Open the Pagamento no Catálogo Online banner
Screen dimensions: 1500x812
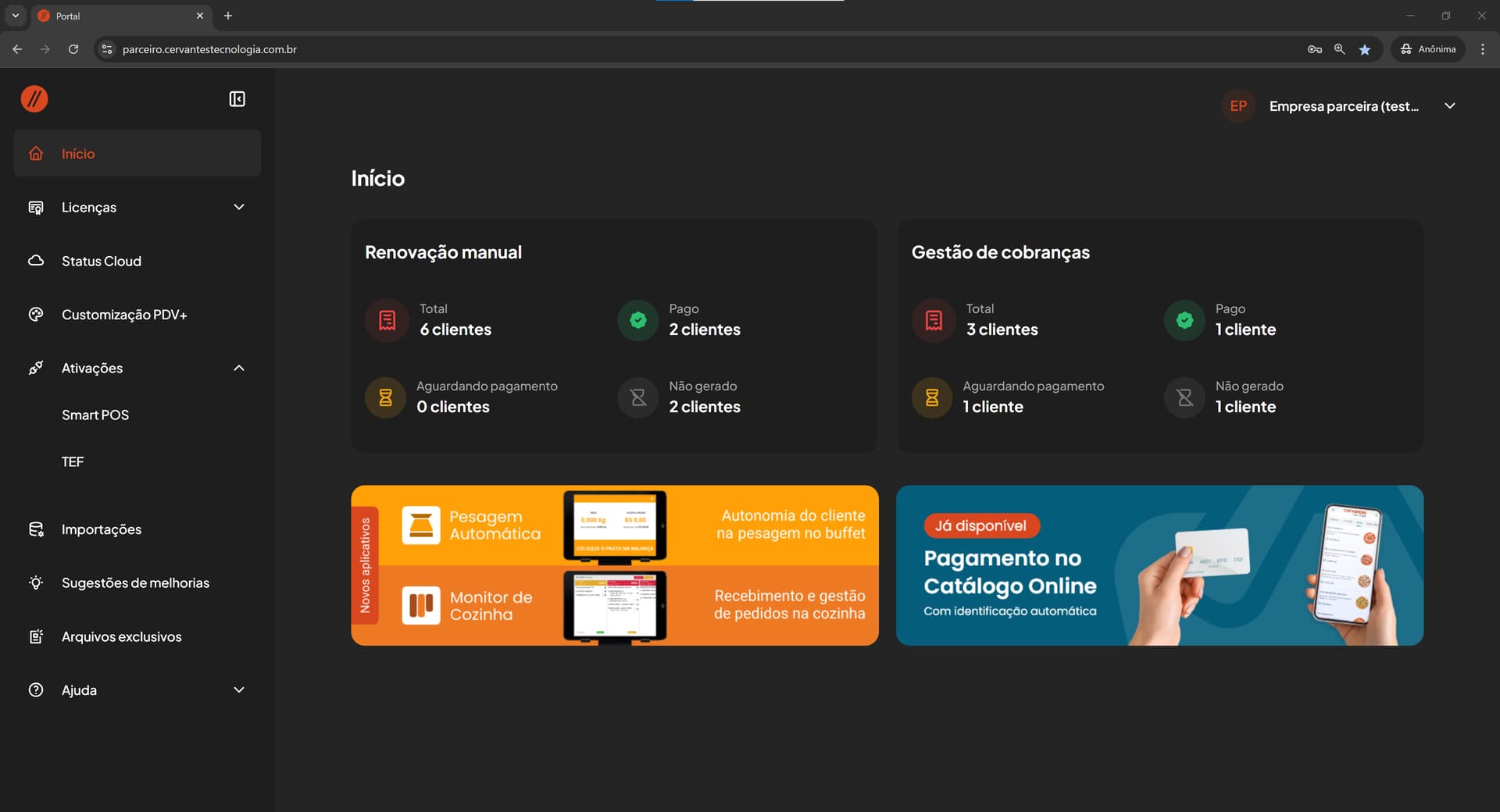click(1159, 565)
